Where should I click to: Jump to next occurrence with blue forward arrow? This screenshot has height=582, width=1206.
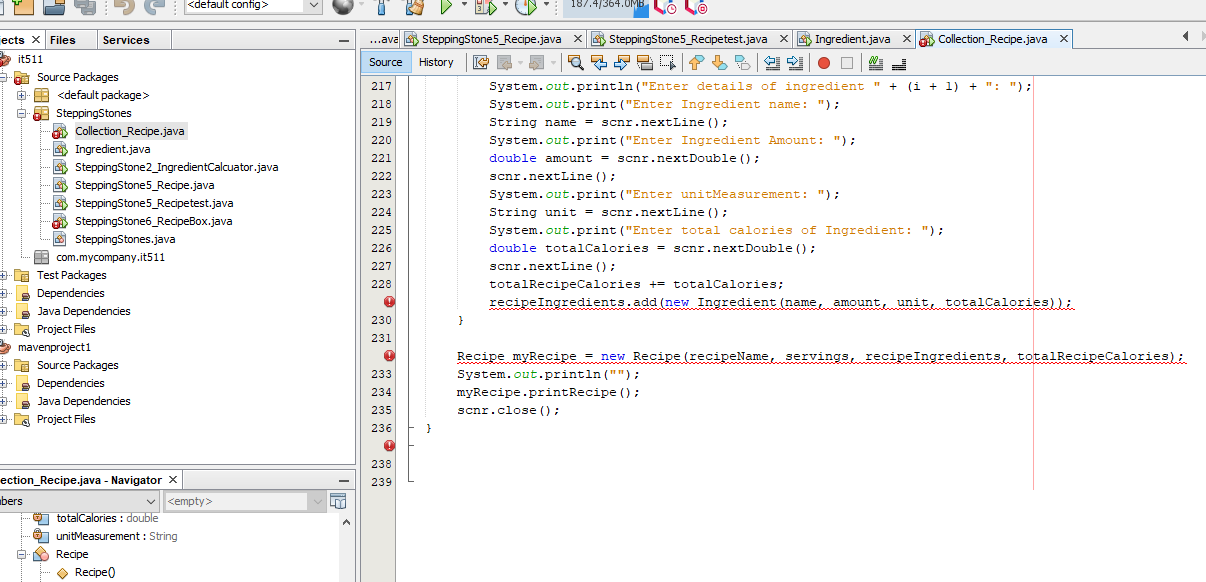[x=623, y=62]
